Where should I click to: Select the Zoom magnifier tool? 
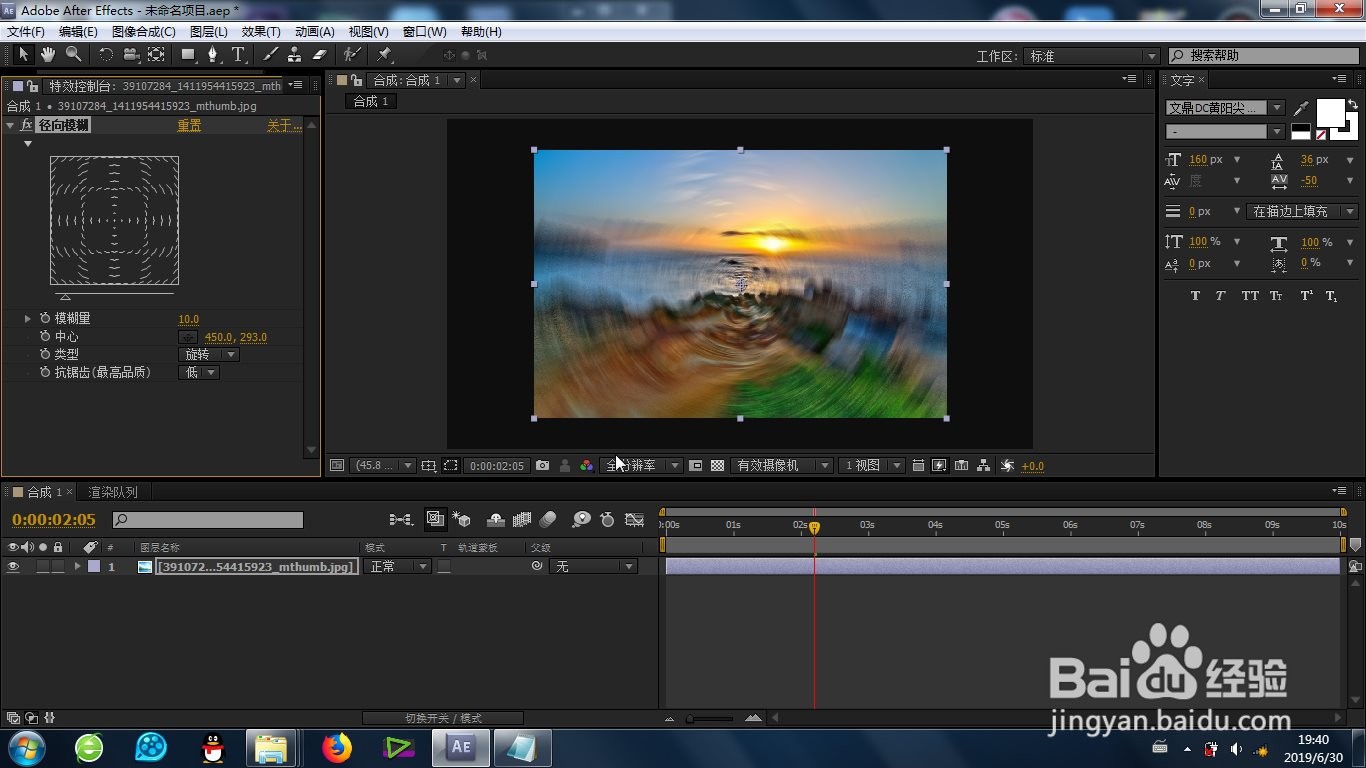point(74,54)
